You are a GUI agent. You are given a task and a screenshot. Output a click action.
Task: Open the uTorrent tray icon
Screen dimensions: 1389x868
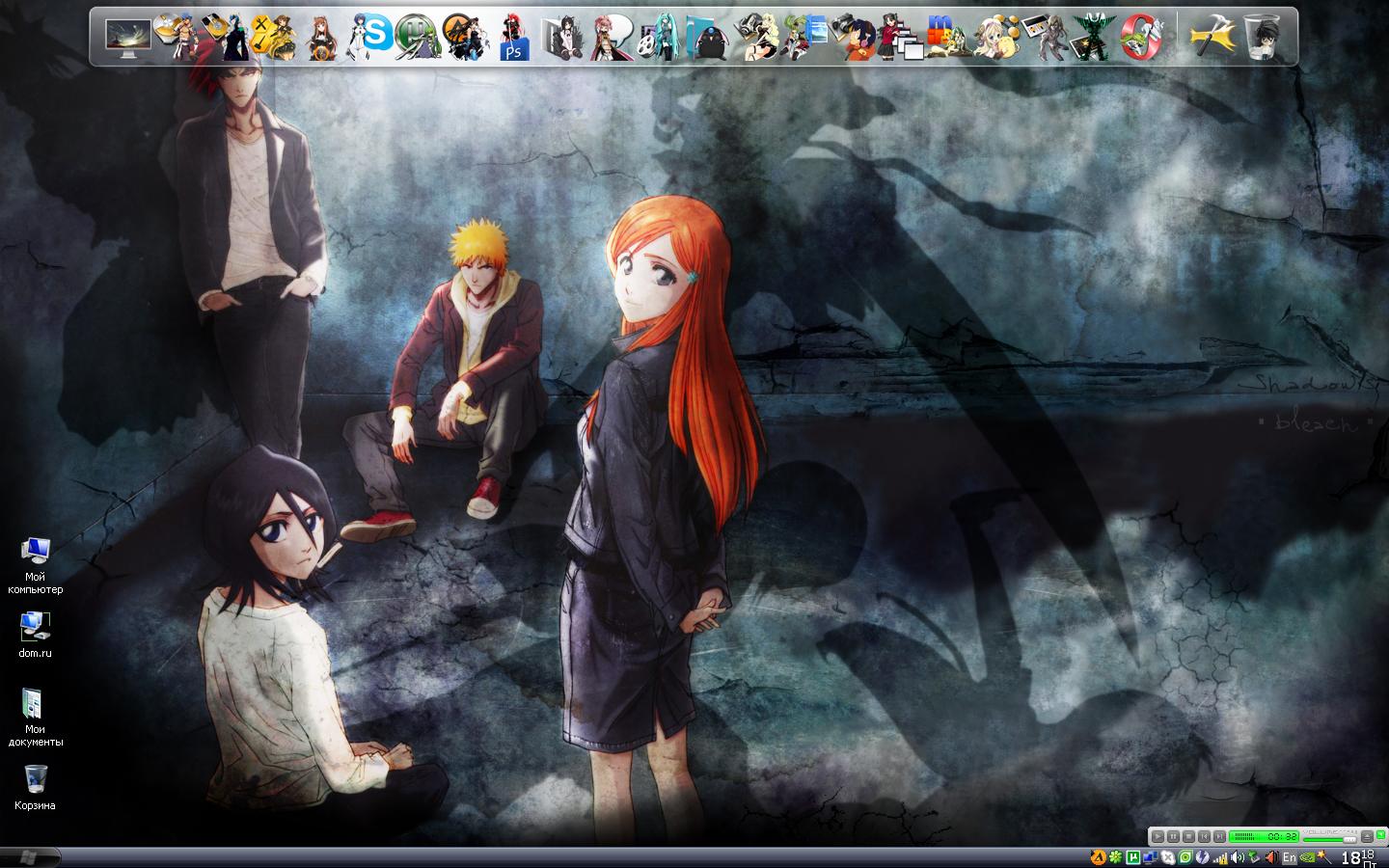tap(1133, 857)
